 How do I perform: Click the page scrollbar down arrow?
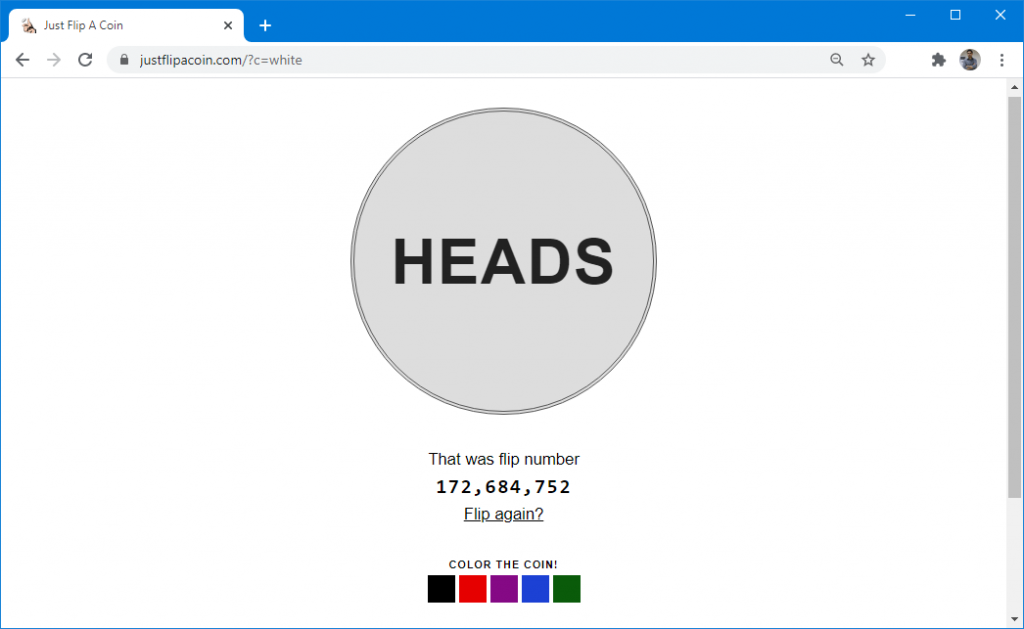click(1015, 620)
